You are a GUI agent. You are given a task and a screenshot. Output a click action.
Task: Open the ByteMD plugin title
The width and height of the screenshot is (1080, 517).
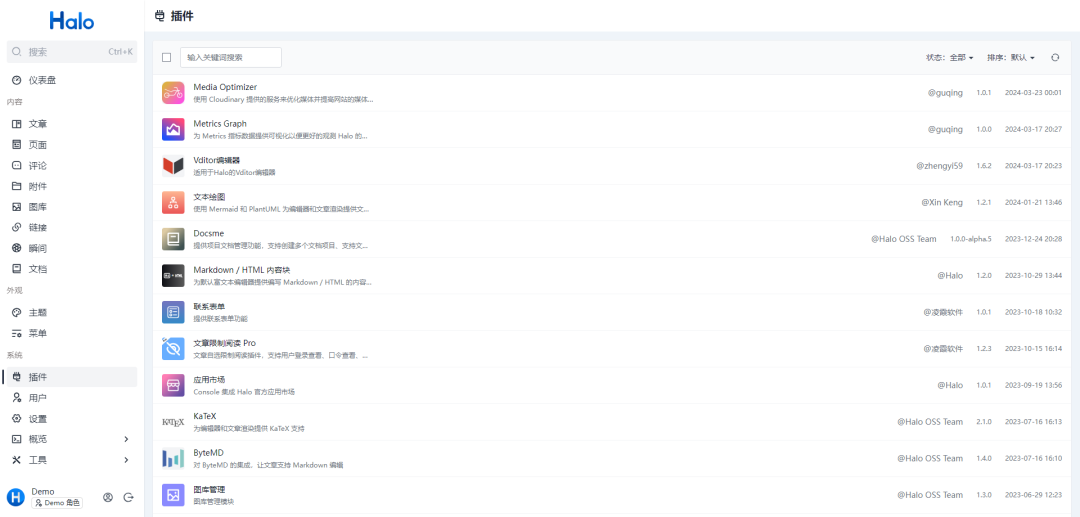click(x=209, y=452)
